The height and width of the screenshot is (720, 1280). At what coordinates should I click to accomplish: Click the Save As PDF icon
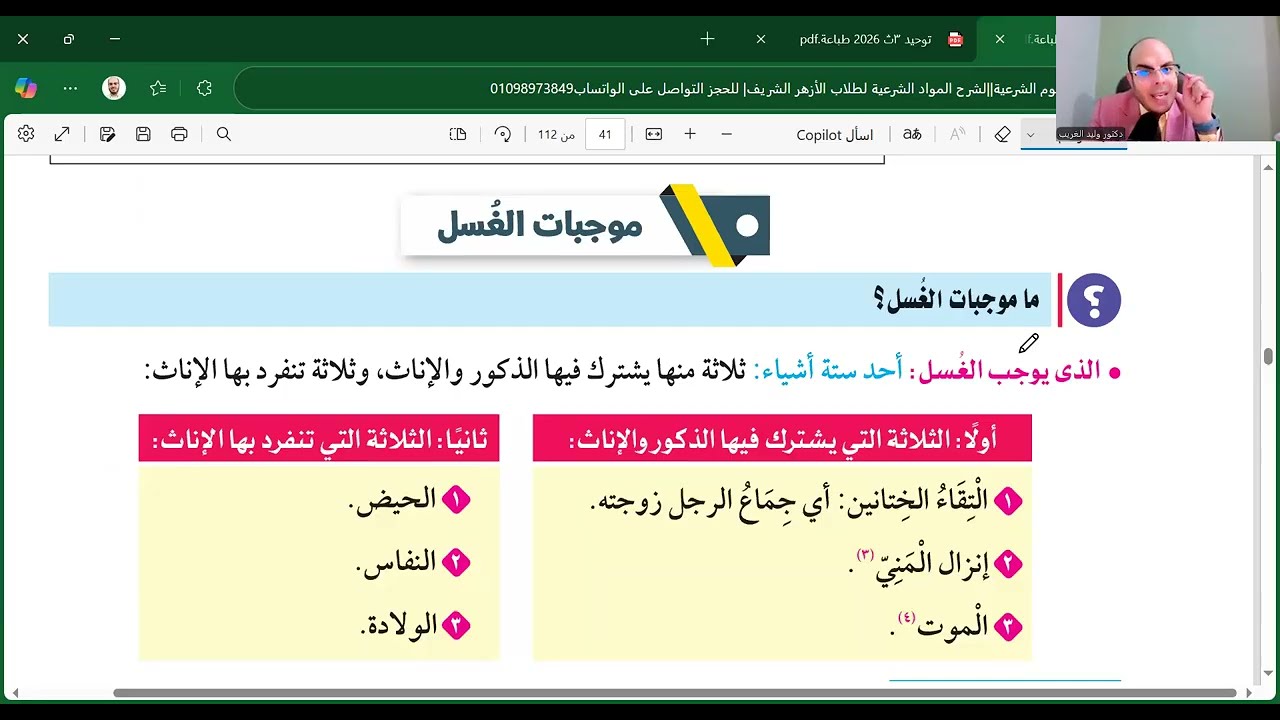tap(107, 134)
